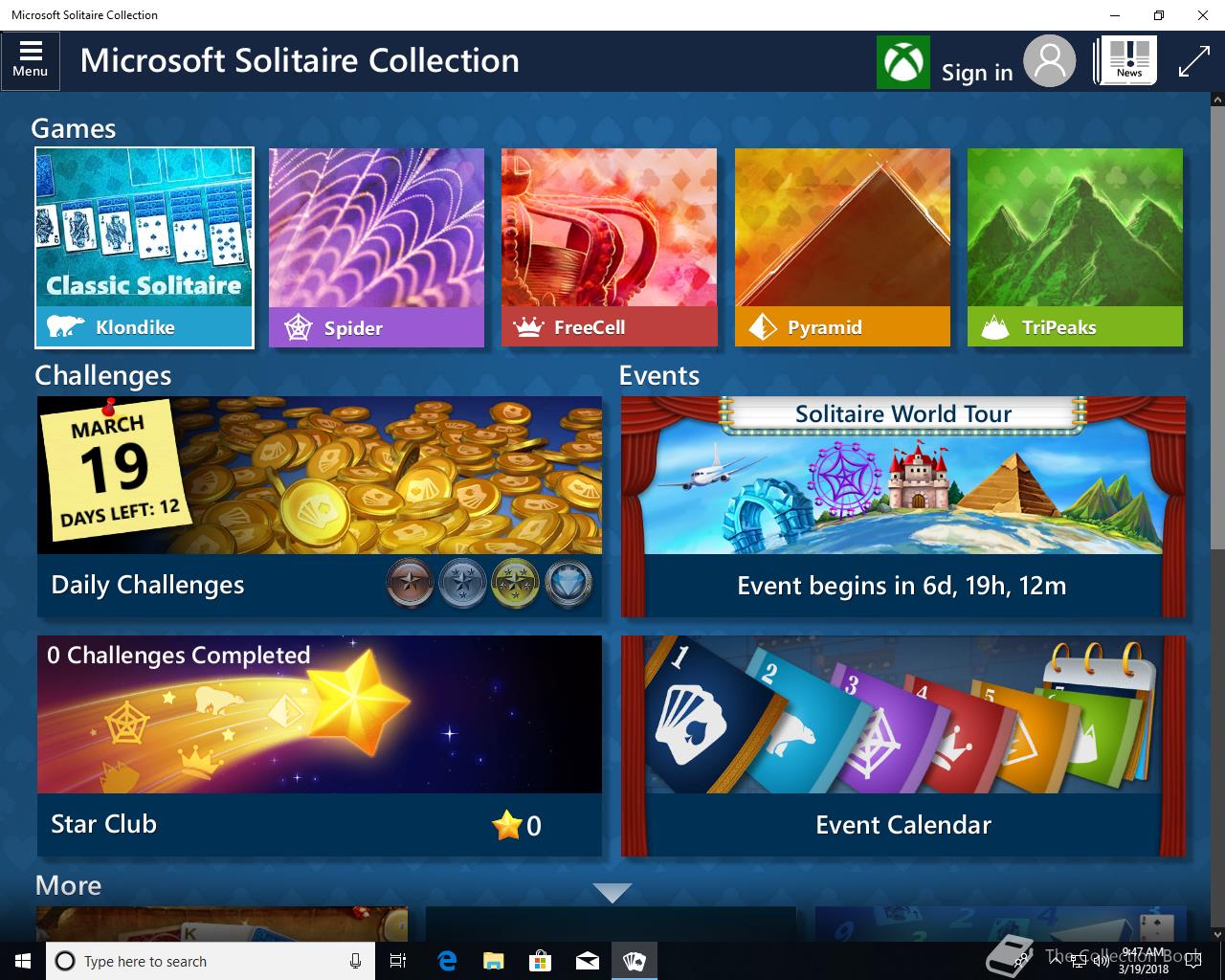Viewport: 1225px width, 980px height.
Task: Click the FreeCell crown icon
Action: (528, 327)
